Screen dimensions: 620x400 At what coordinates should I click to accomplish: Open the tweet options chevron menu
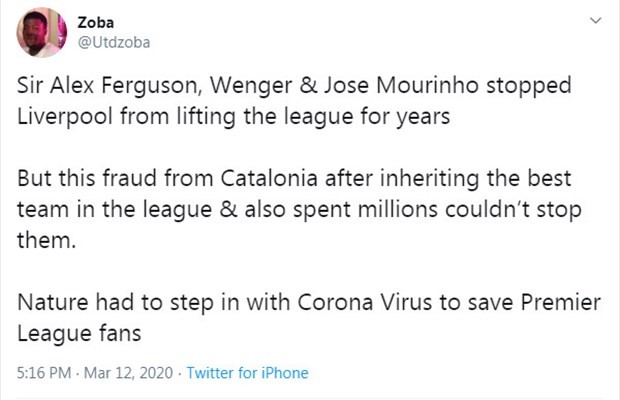point(597,20)
